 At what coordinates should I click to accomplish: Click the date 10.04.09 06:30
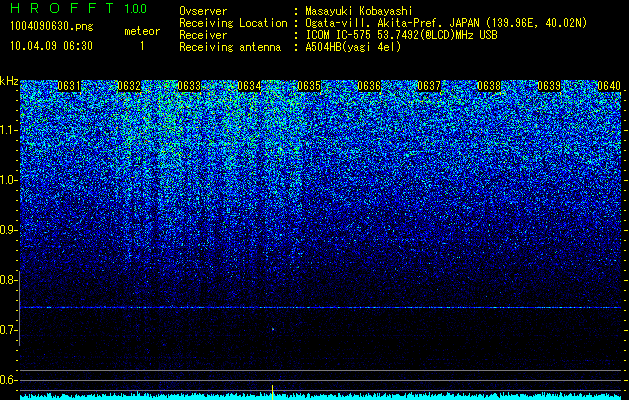coord(51,46)
